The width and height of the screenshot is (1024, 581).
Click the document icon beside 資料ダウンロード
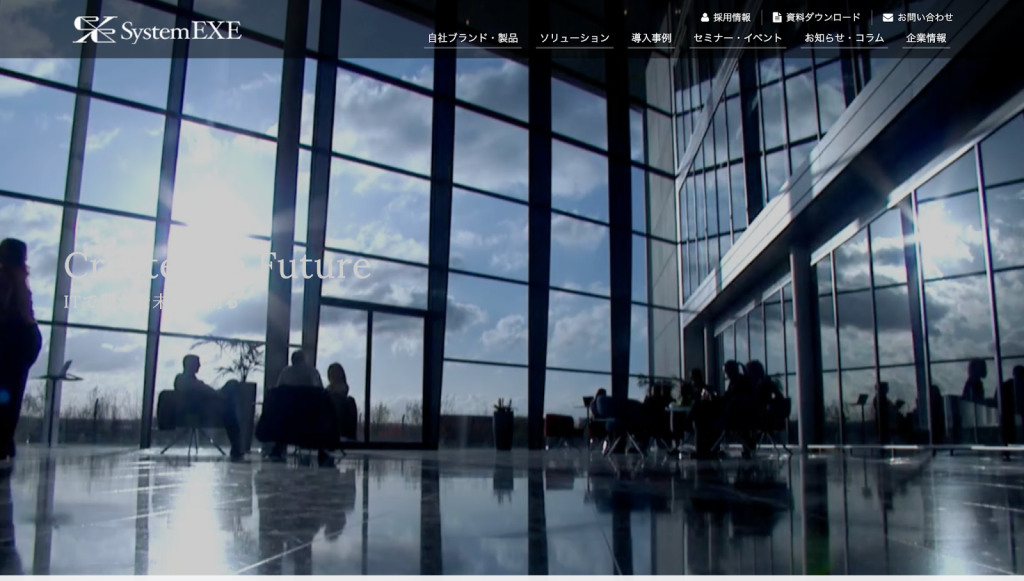[x=777, y=17]
